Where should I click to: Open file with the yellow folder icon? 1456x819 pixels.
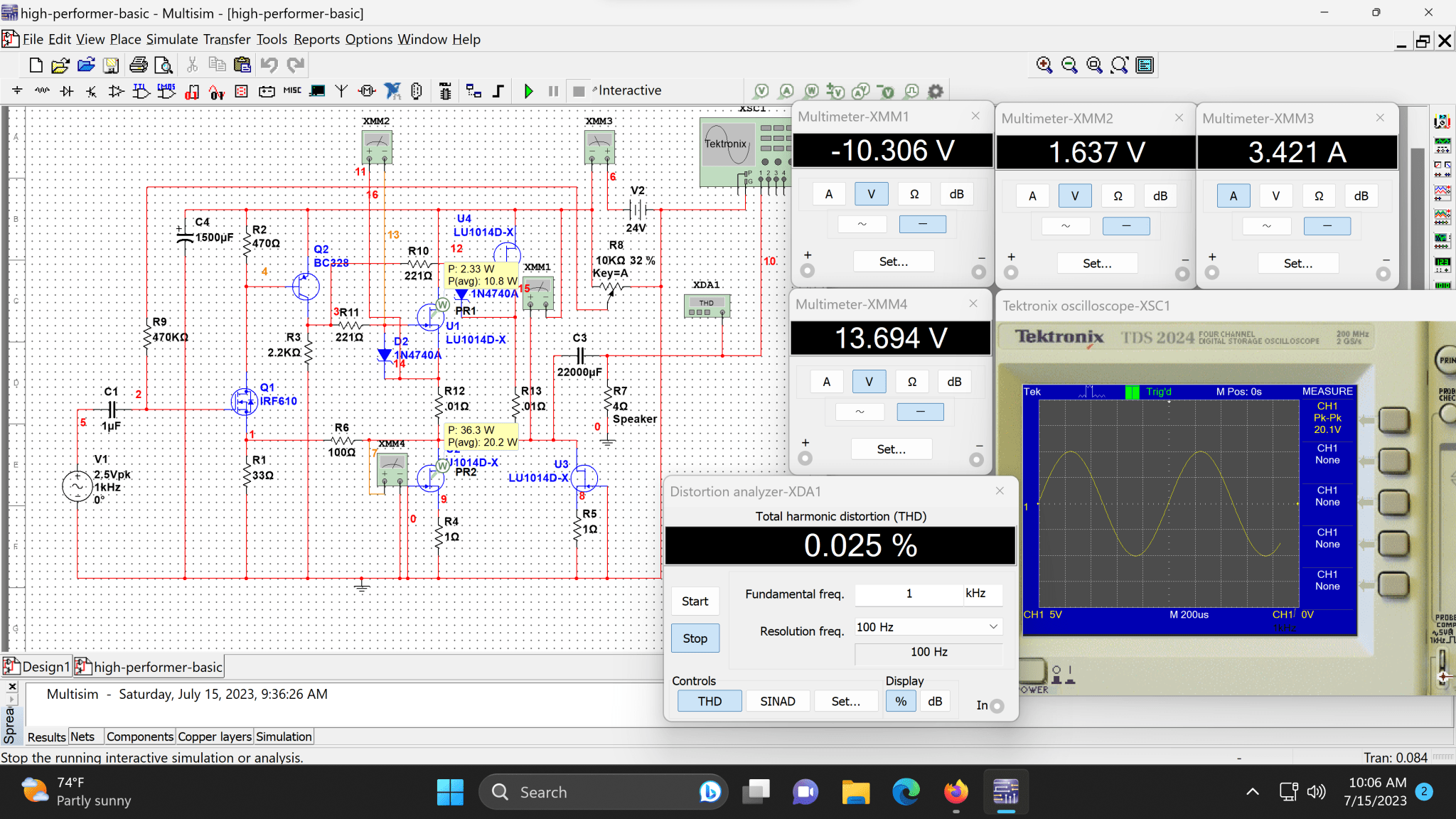coord(60,65)
